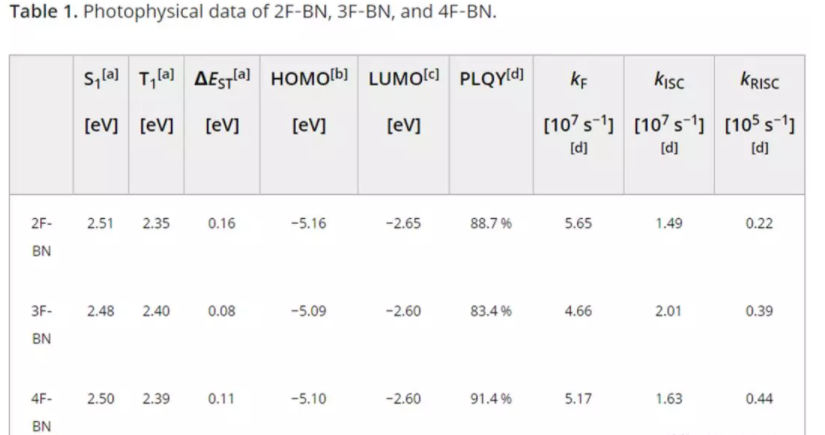Viewport: 825px width, 435px height.
Task: Select the 2.01 kISC value
Action: (x=669, y=311)
